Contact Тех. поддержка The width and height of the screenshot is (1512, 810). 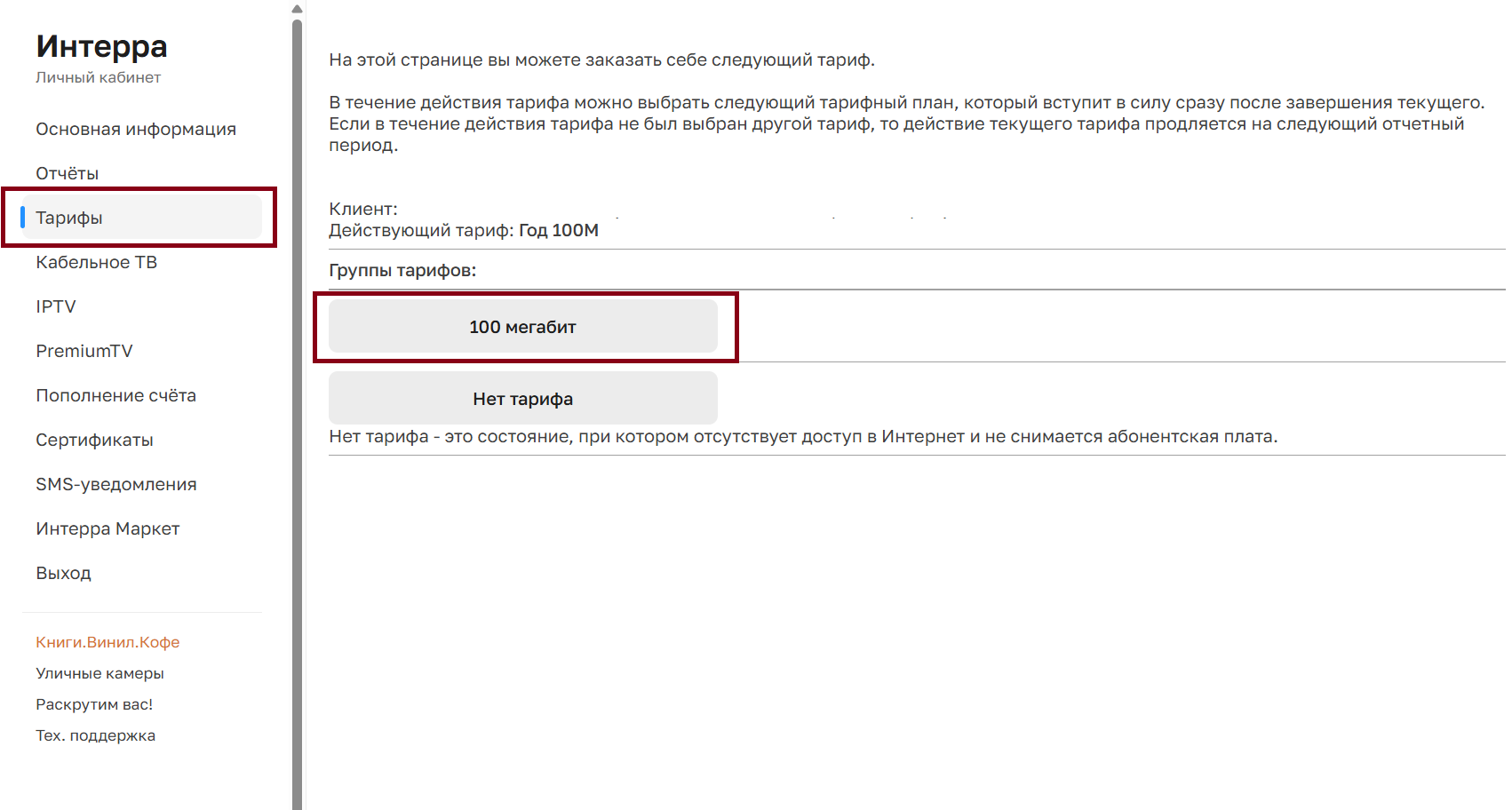tap(95, 735)
